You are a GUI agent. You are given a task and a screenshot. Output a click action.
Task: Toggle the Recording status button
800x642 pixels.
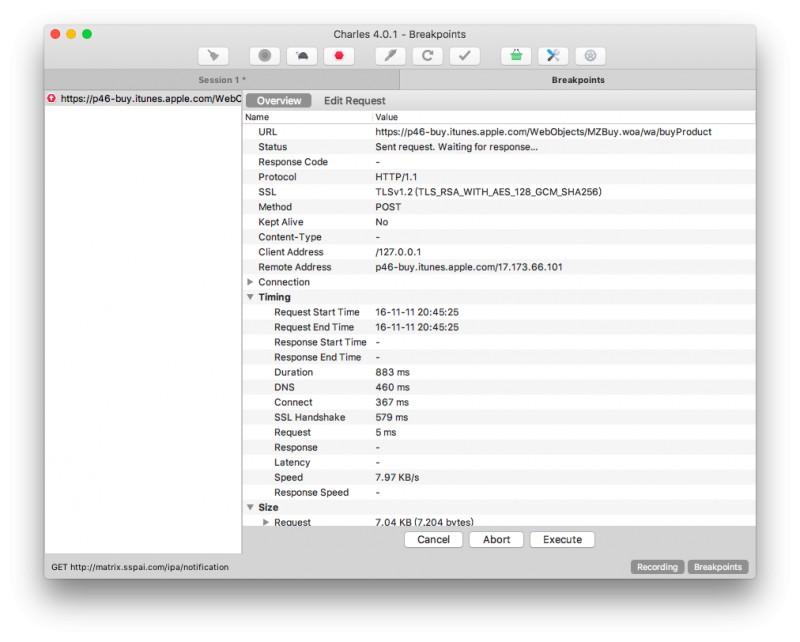[657, 567]
